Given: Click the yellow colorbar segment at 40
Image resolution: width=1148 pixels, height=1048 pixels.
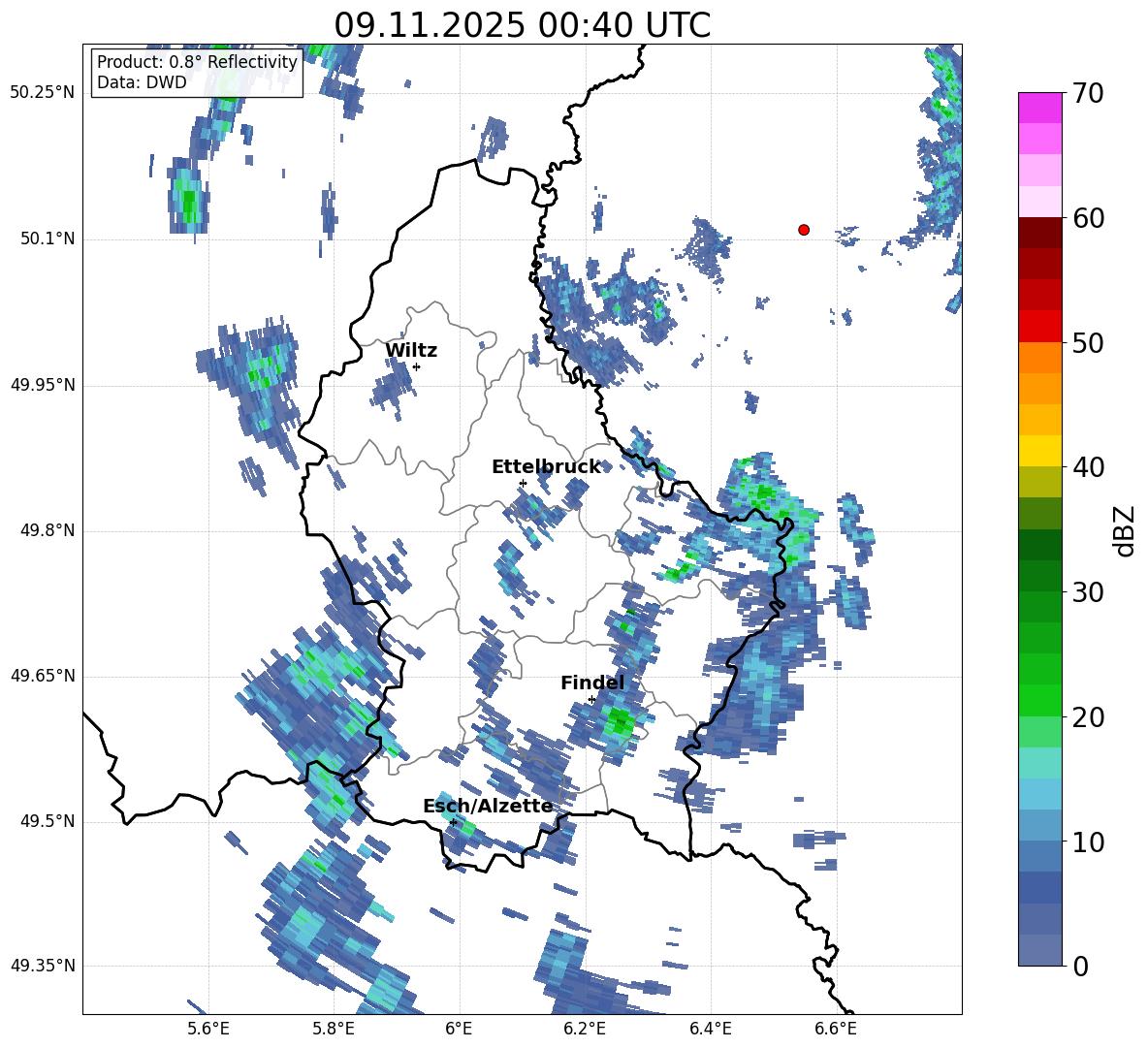Looking at the screenshot, I should coord(1040,451).
